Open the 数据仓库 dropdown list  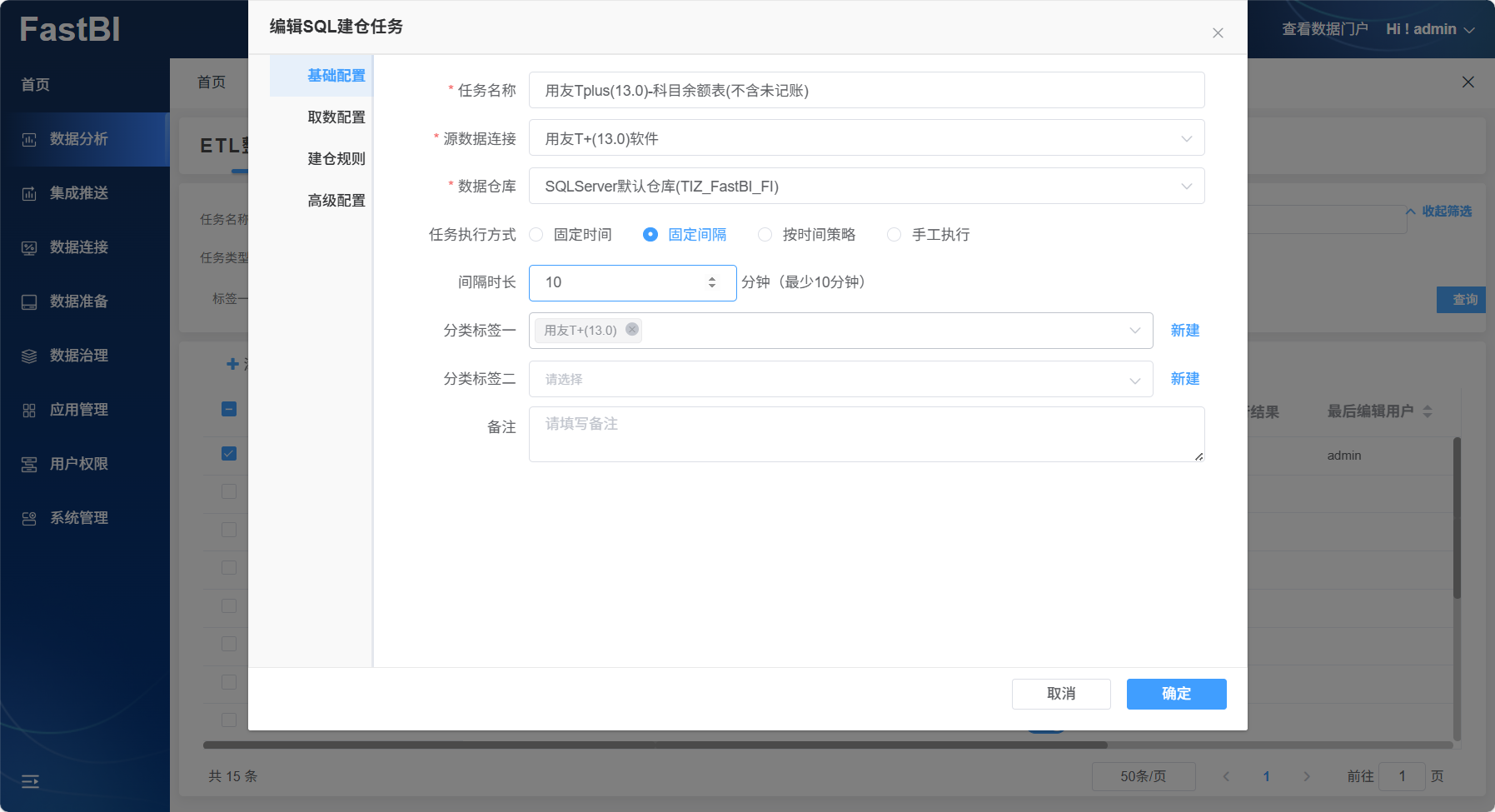click(x=1186, y=187)
